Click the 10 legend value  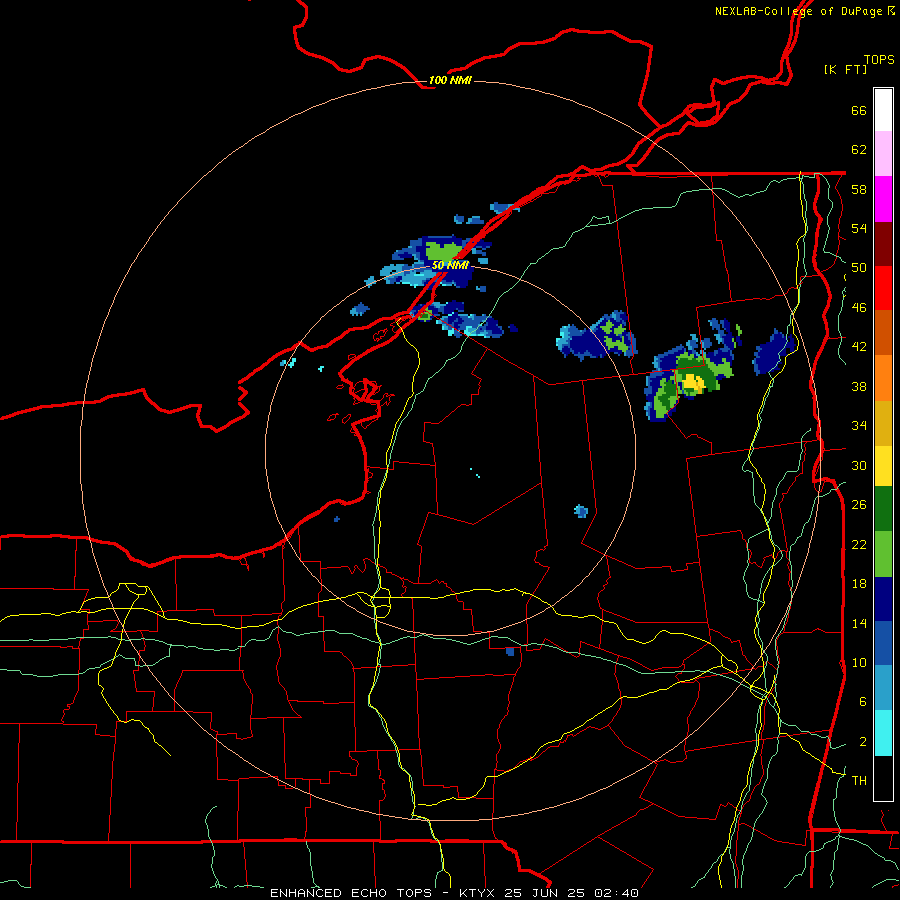click(859, 662)
